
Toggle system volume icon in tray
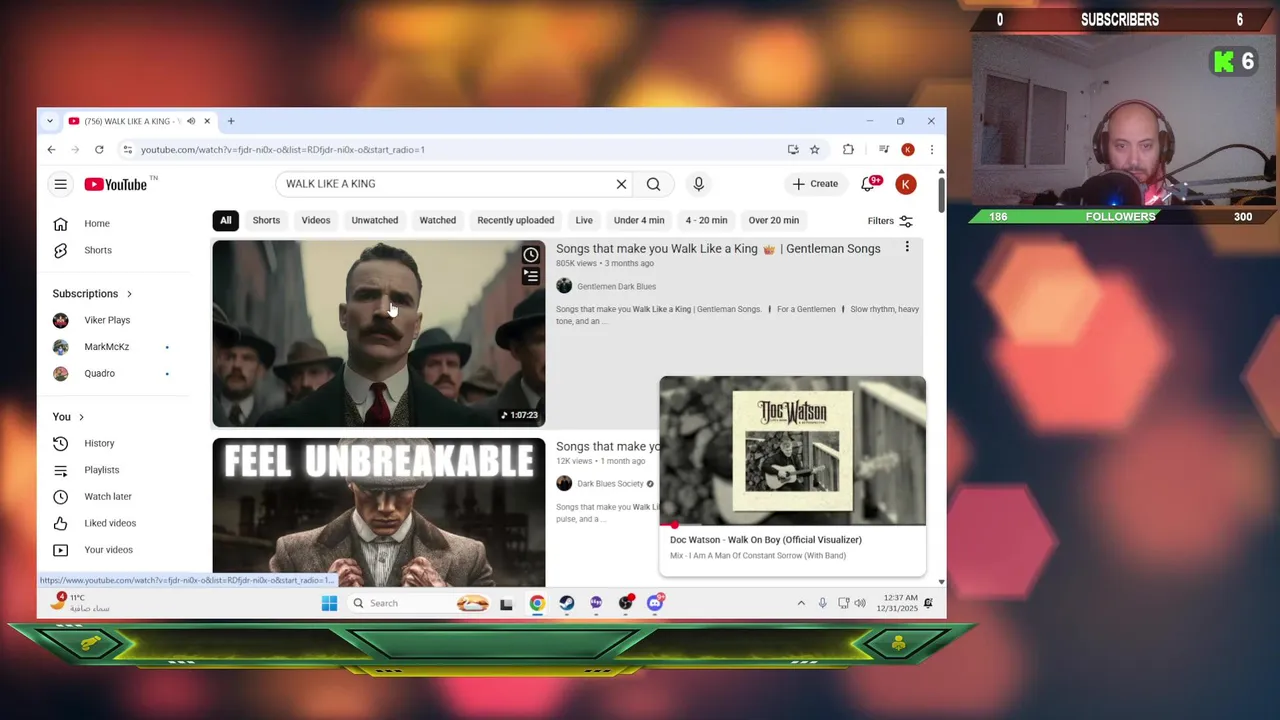click(860, 603)
